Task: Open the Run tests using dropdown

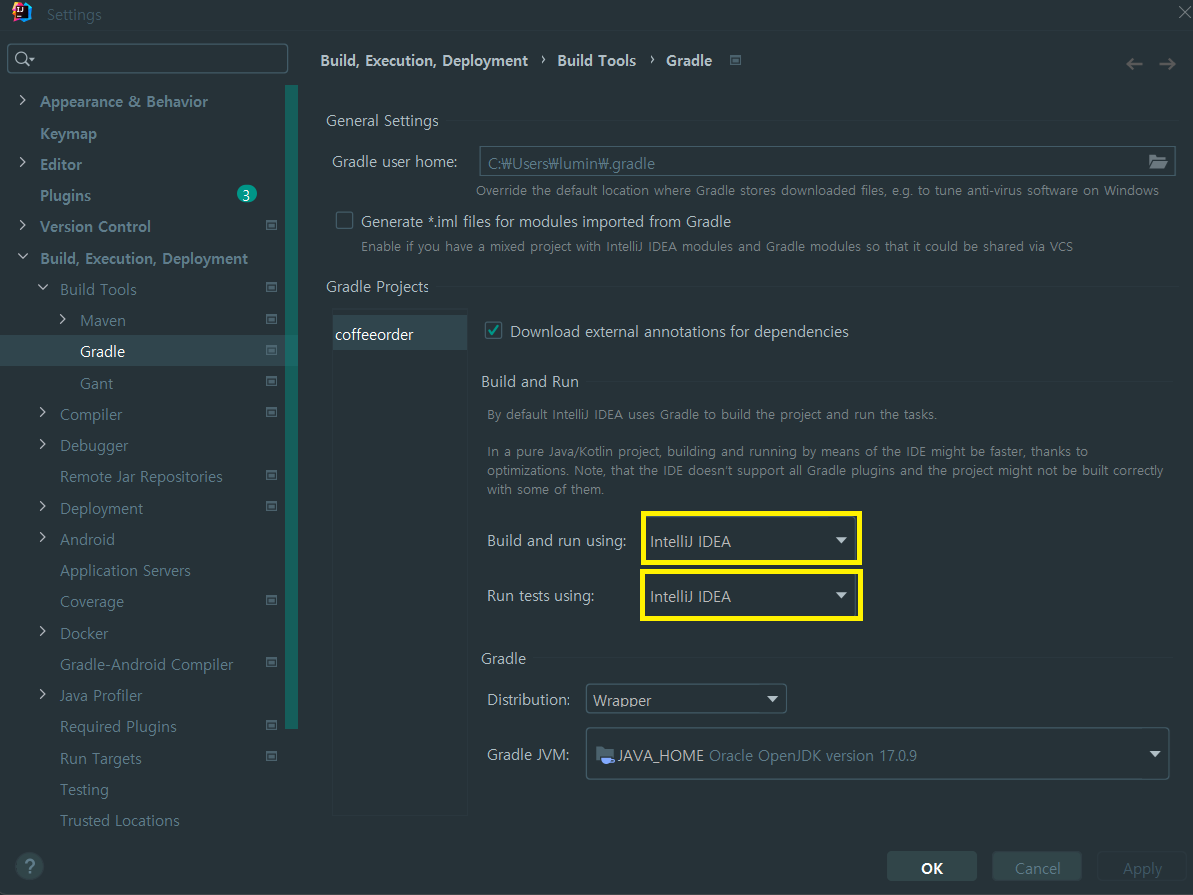Action: (x=751, y=595)
